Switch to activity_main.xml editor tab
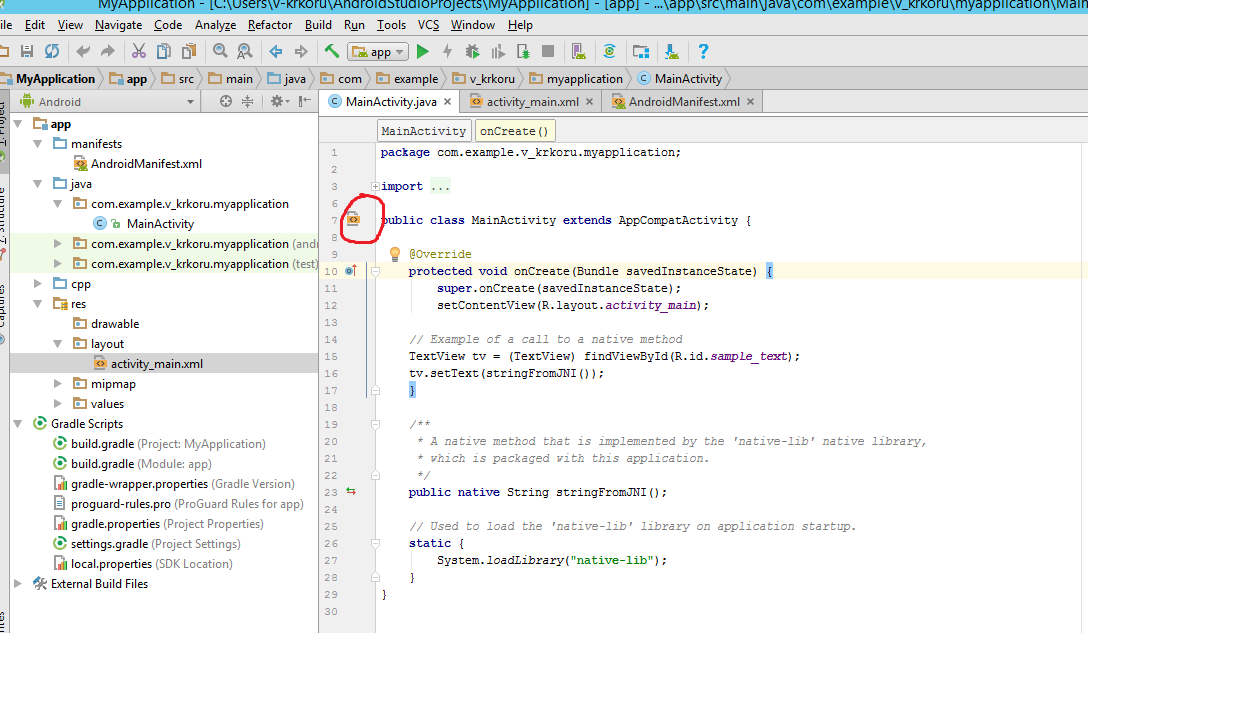Image resolution: width=1249 pixels, height=716 pixels. 532,101
